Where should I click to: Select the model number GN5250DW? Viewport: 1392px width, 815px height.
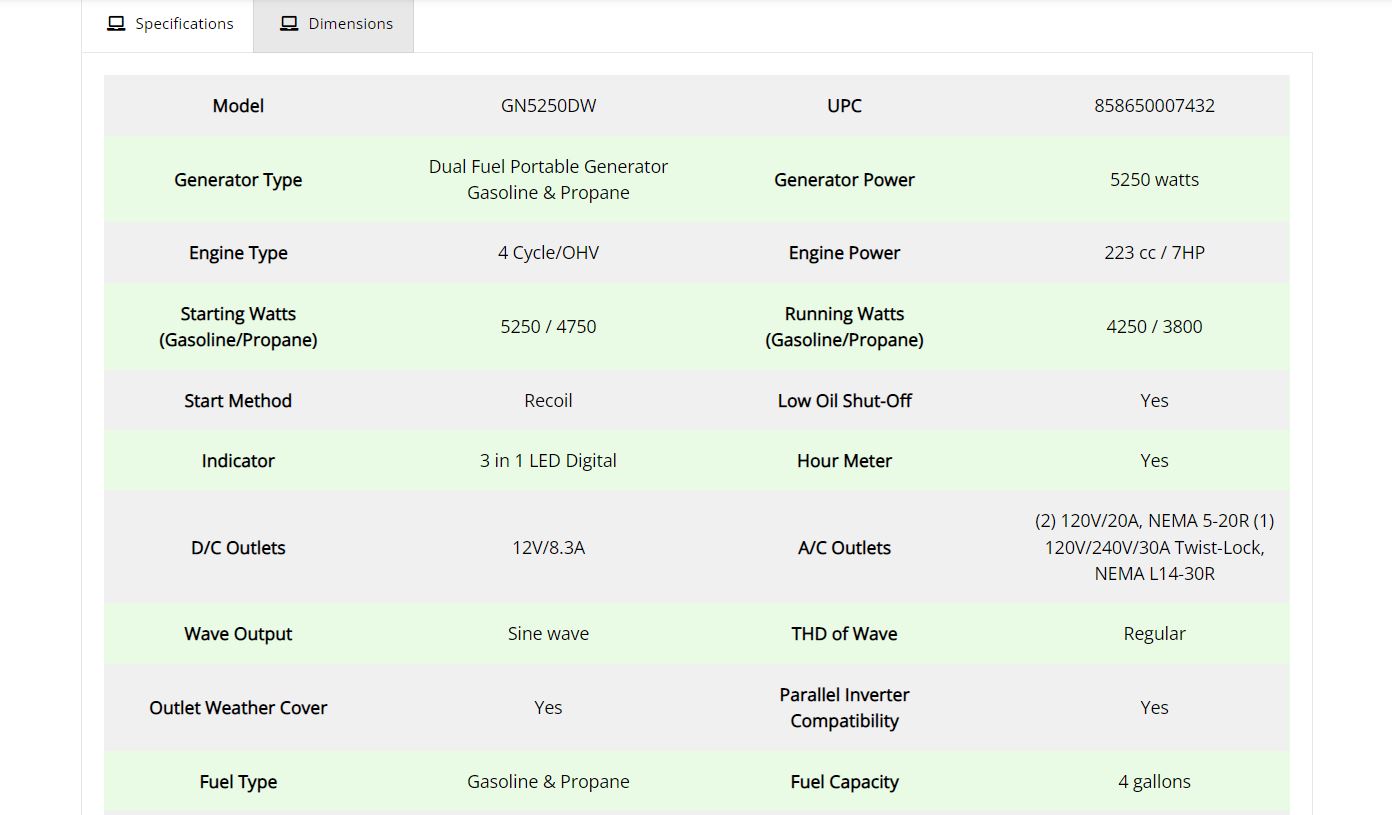pos(548,106)
